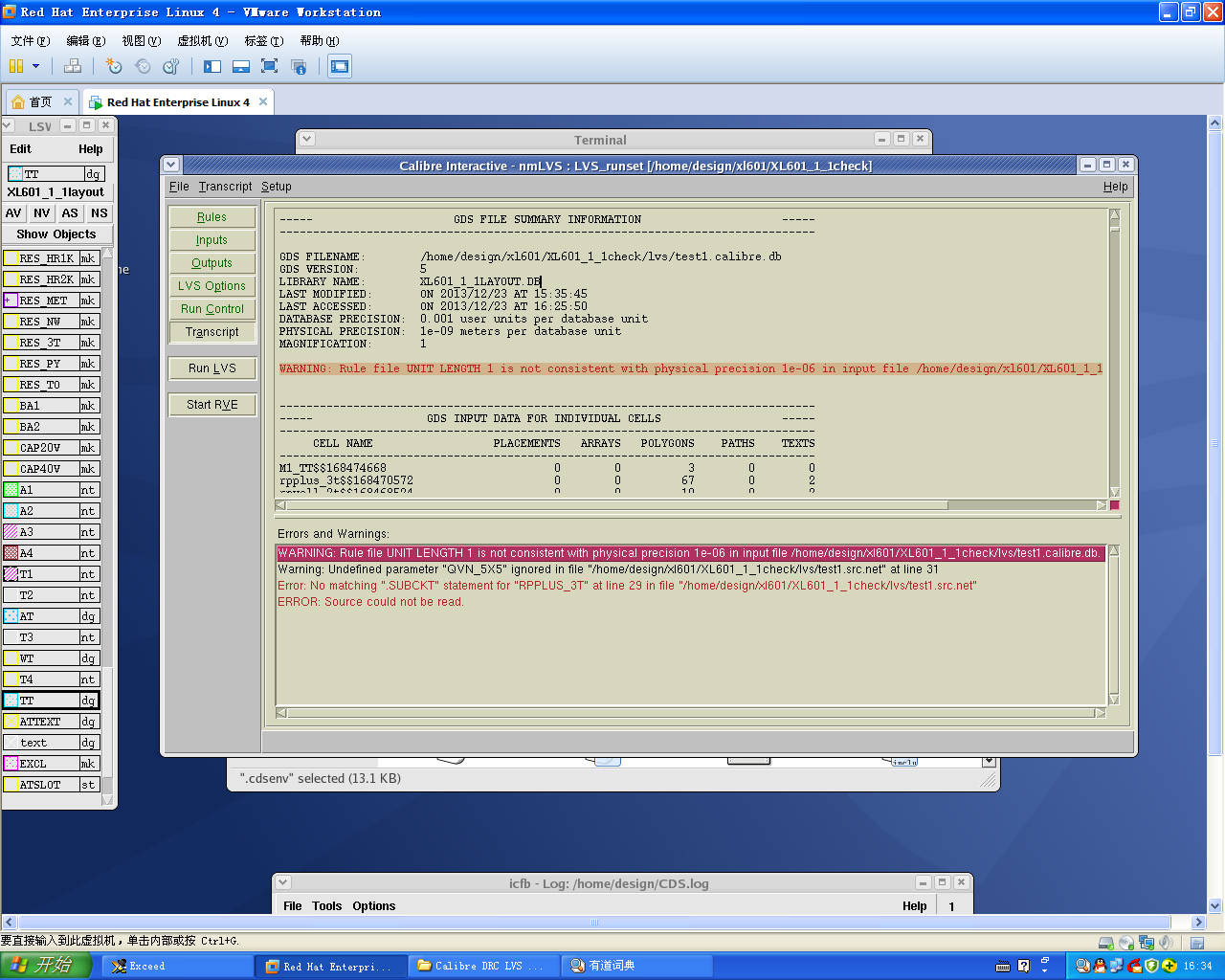Click the VMware vertical scrollbar down arrow
1225x980 pixels.
tap(1214, 905)
